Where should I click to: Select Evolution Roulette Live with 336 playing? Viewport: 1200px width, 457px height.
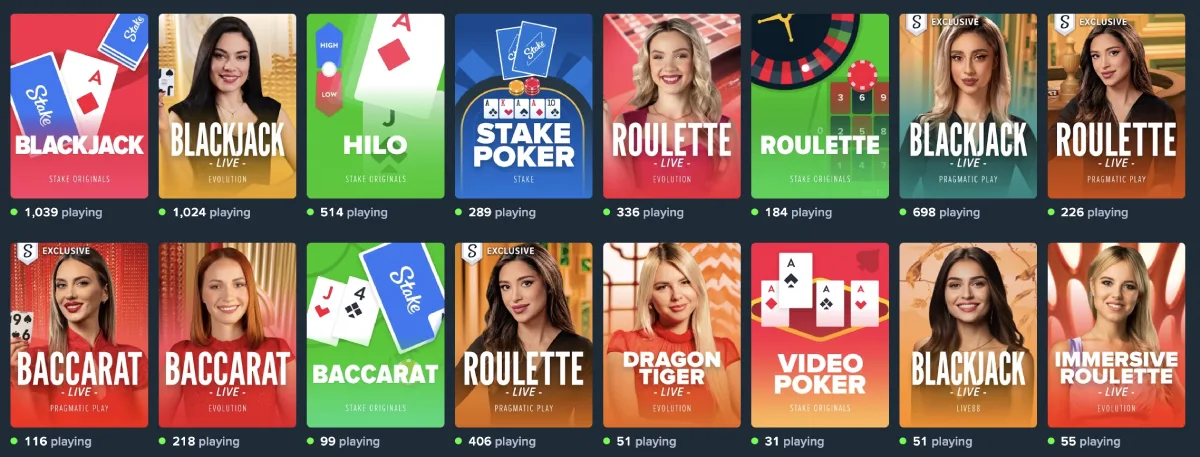672,106
